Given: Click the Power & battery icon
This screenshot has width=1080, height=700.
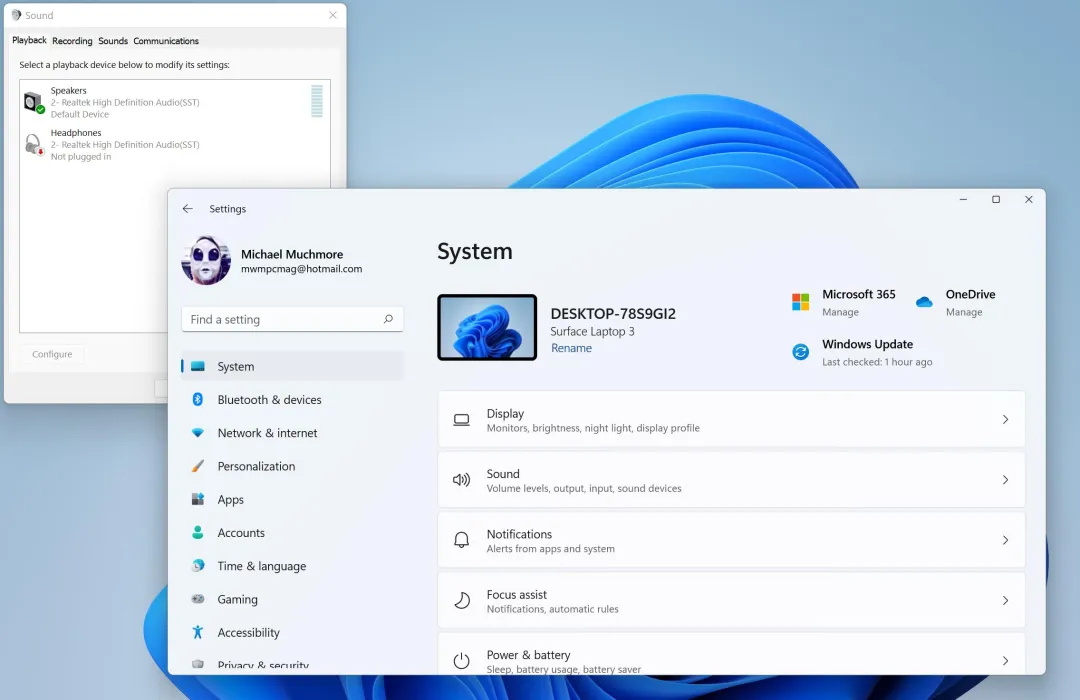Looking at the screenshot, I should click(461, 661).
